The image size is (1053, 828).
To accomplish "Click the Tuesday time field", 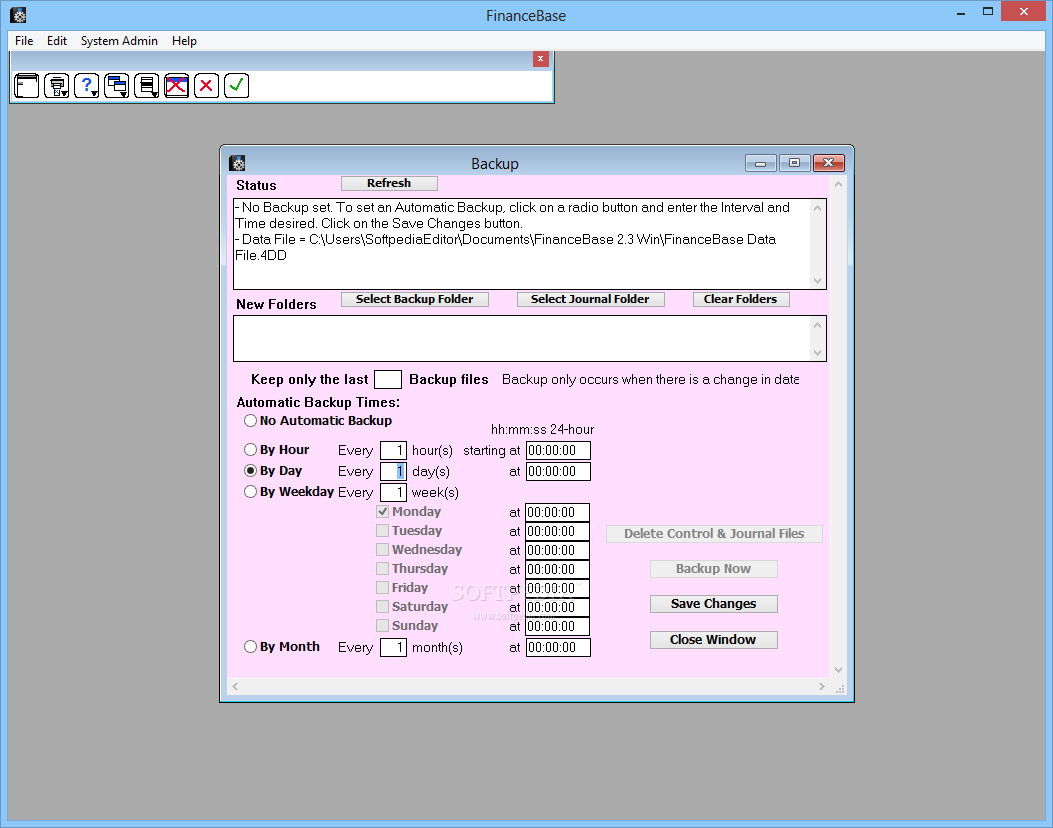I will tap(557, 531).
